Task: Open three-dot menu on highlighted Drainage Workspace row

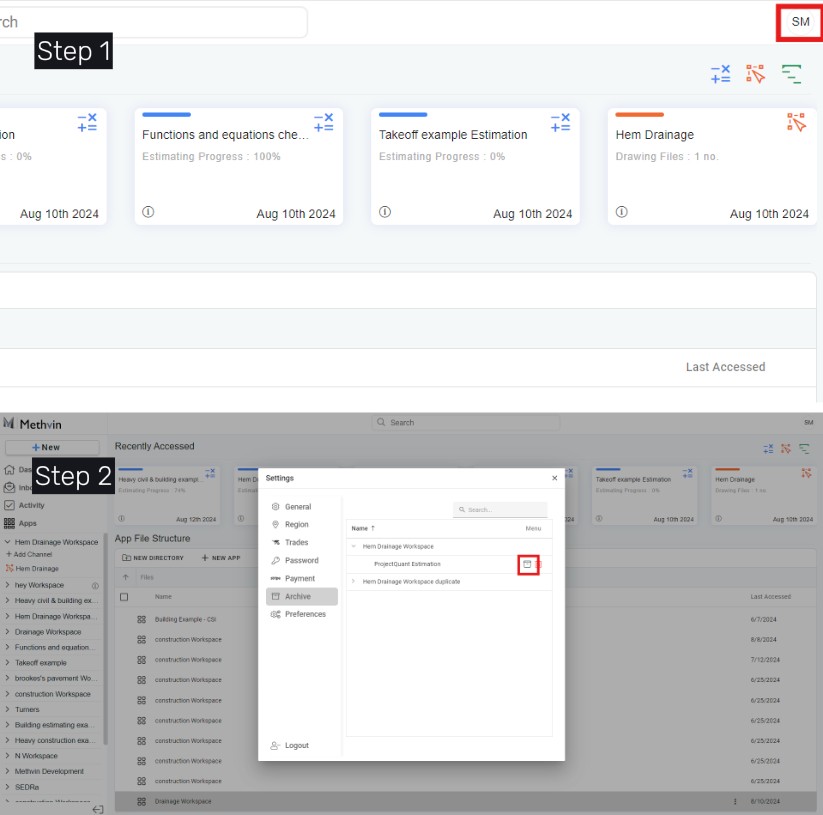Action: click(x=735, y=801)
